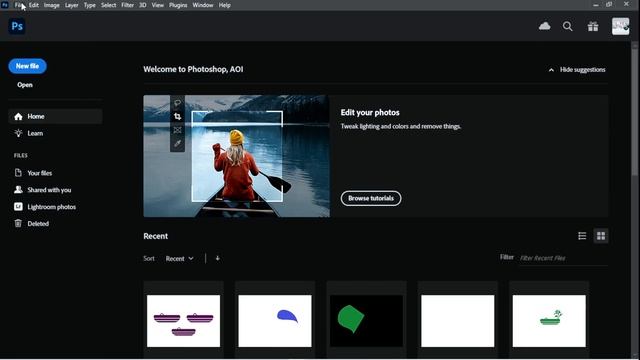Click Browse tutorials button
640x360 pixels.
click(x=371, y=198)
